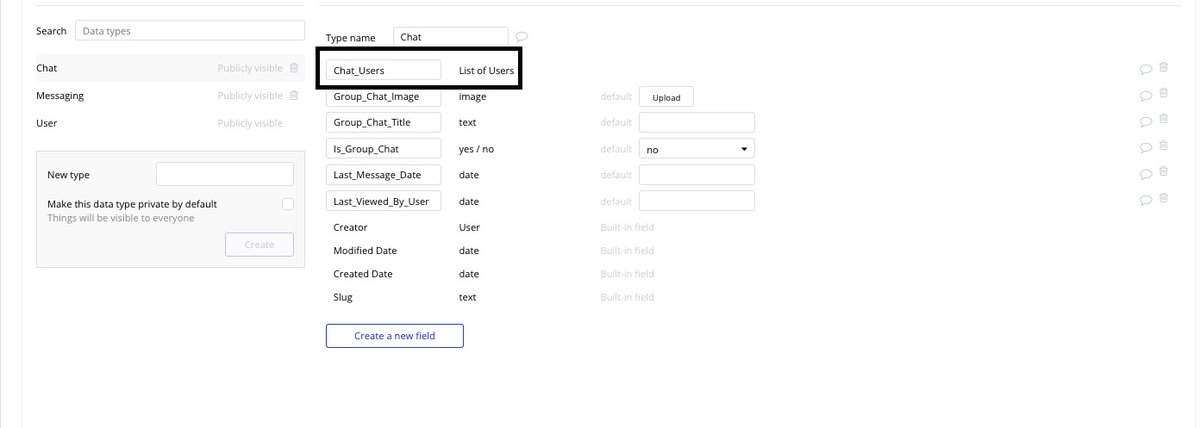Click Publicly visible label for Chat
This screenshot has height=428, width=1200.
click(x=250, y=68)
